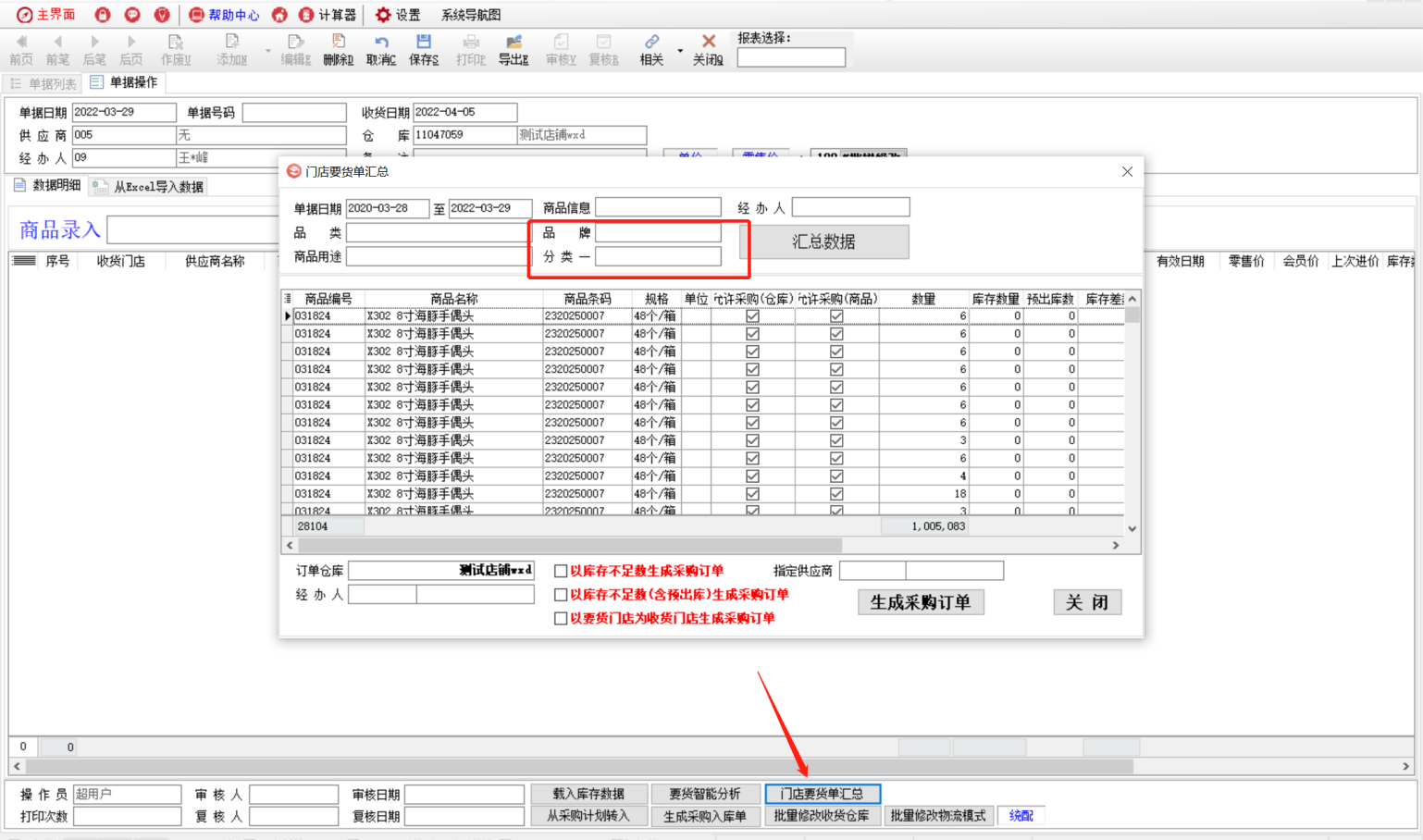Screen dimensions: 1423x840
Task: Click the 相关 related link icon
Action: (651, 42)
